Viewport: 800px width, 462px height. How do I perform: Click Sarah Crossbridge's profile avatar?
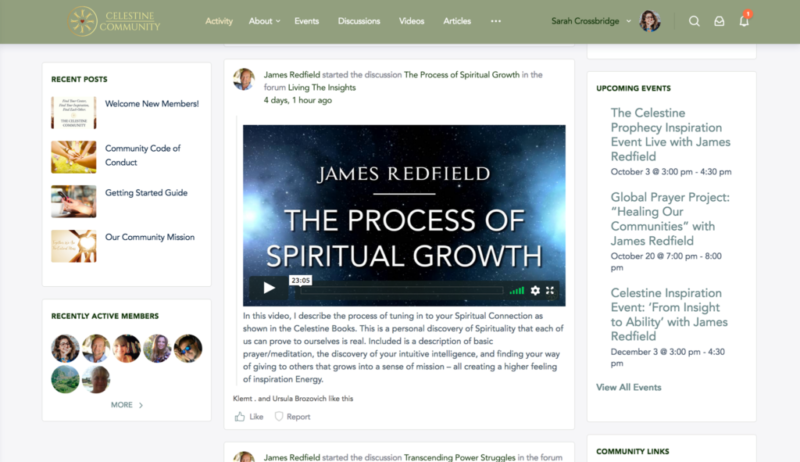pos(650,21)
